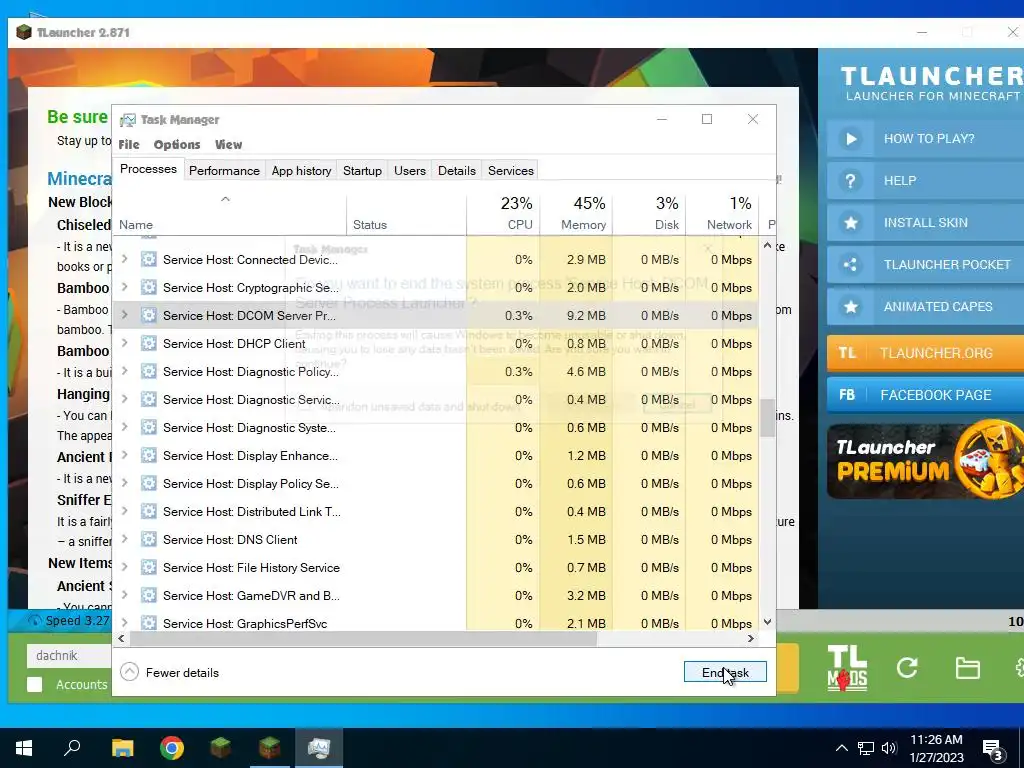1024x768 pixels.
Task: Switch to the App history tab
Action: coord(301,170)
